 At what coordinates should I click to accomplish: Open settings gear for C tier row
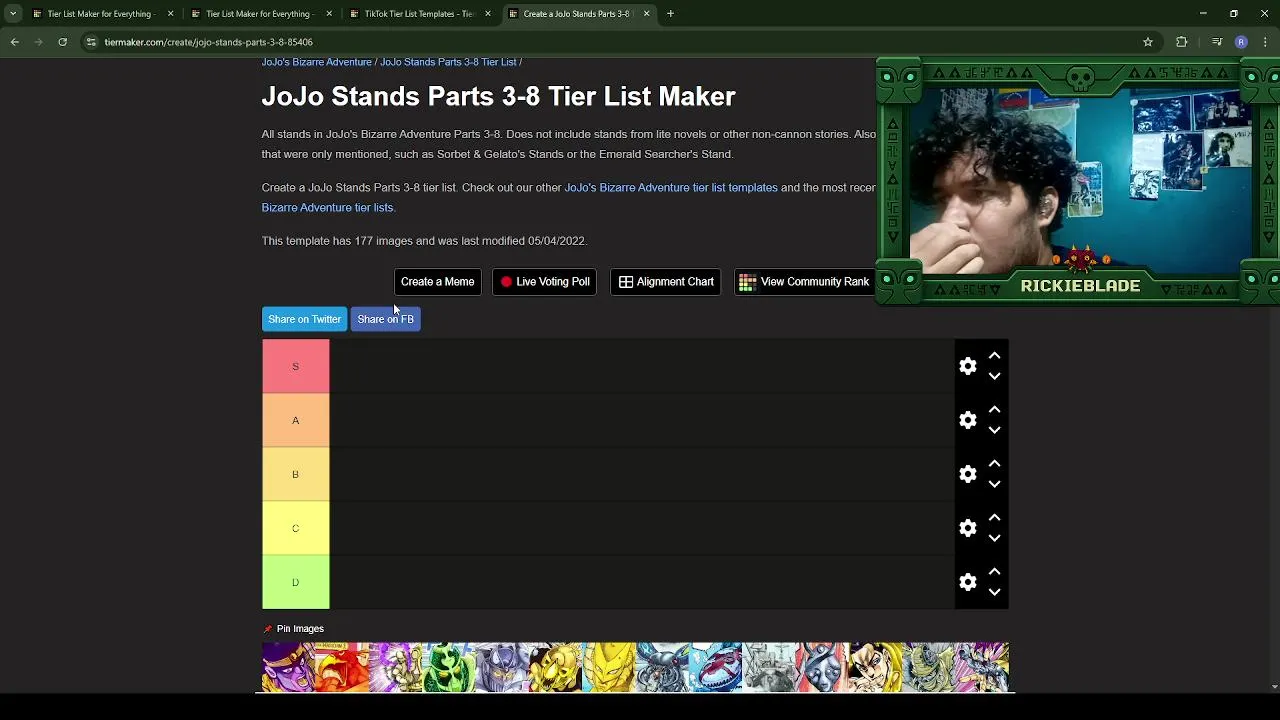pyautogui.click(x=967, y=528)
